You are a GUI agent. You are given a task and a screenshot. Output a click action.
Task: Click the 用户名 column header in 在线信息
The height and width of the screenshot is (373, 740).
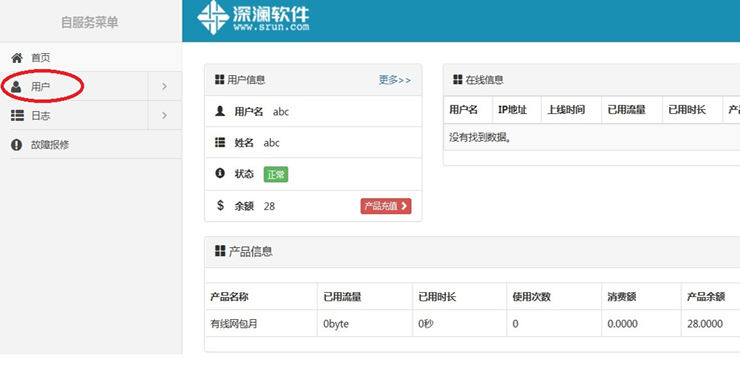coord(463,110)
